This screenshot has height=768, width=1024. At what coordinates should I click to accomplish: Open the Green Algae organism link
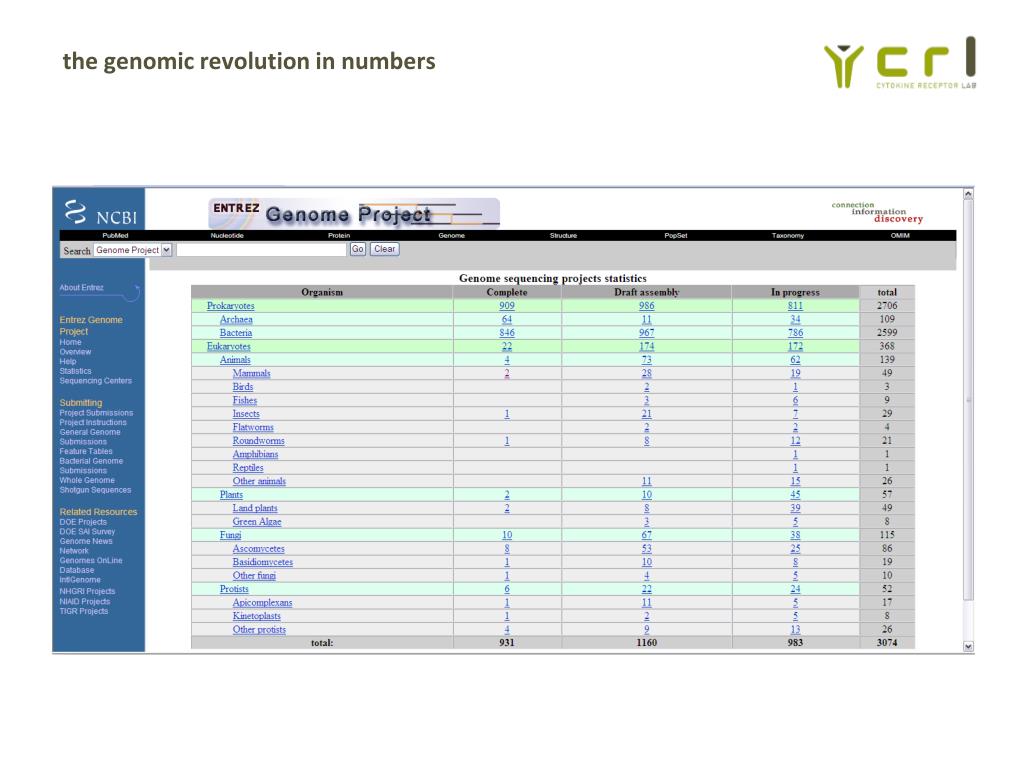click(257, 522)
